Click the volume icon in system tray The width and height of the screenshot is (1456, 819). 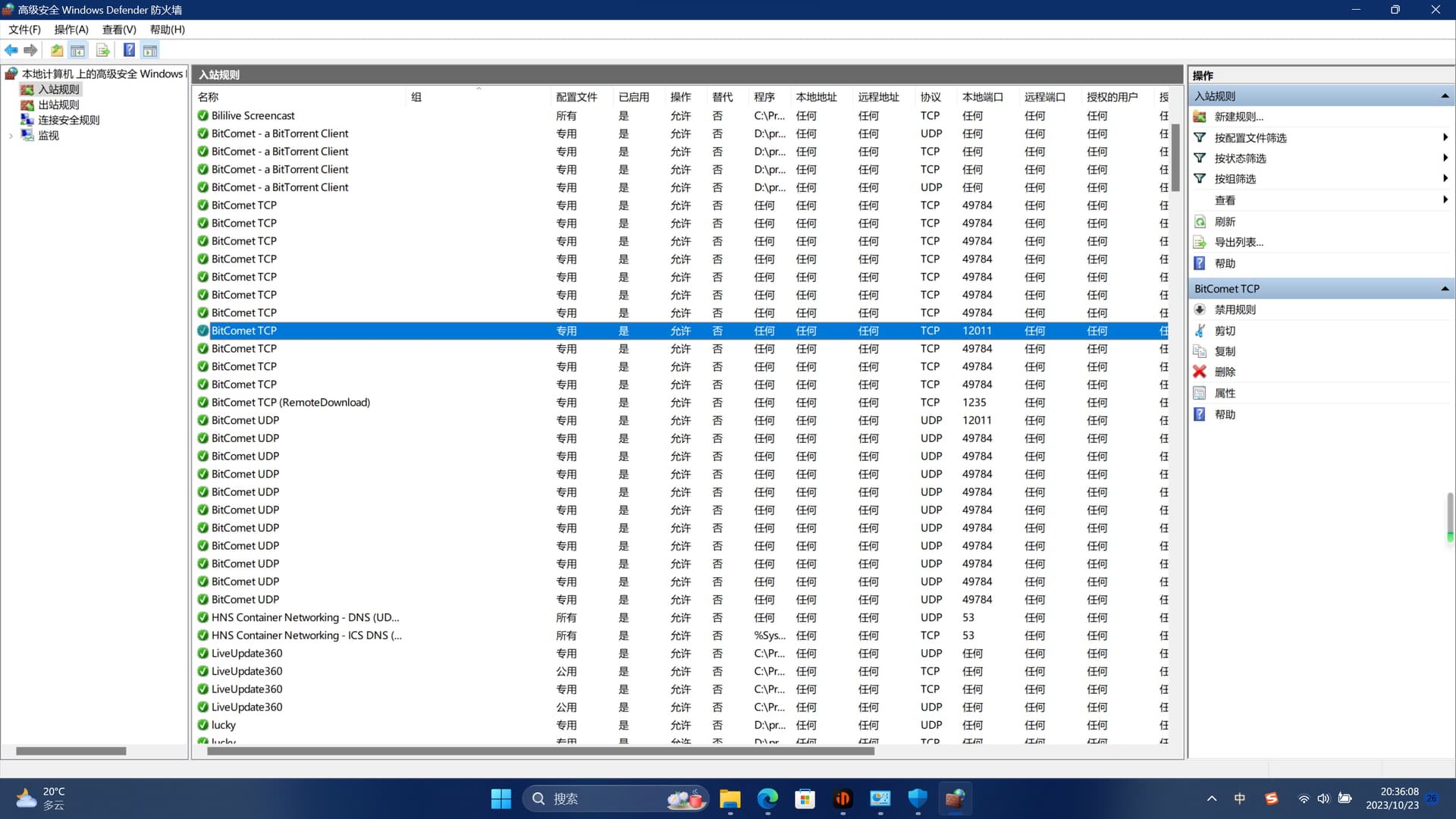[1323, 799]
